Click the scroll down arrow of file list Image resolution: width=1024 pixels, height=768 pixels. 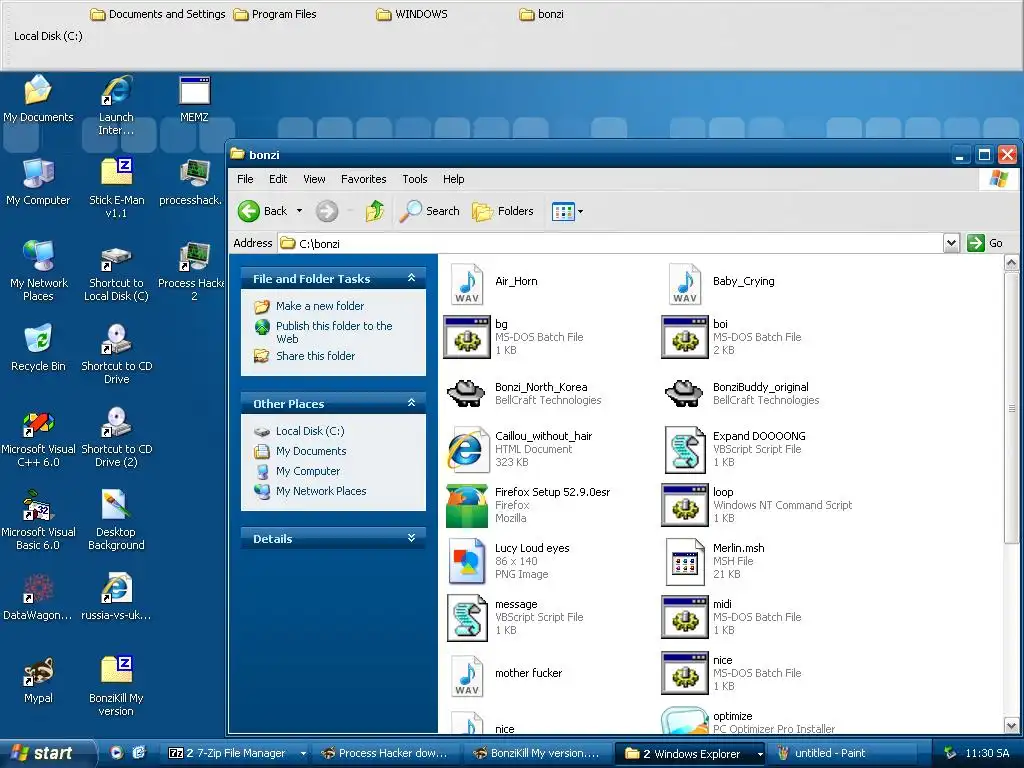[1011, 726]
